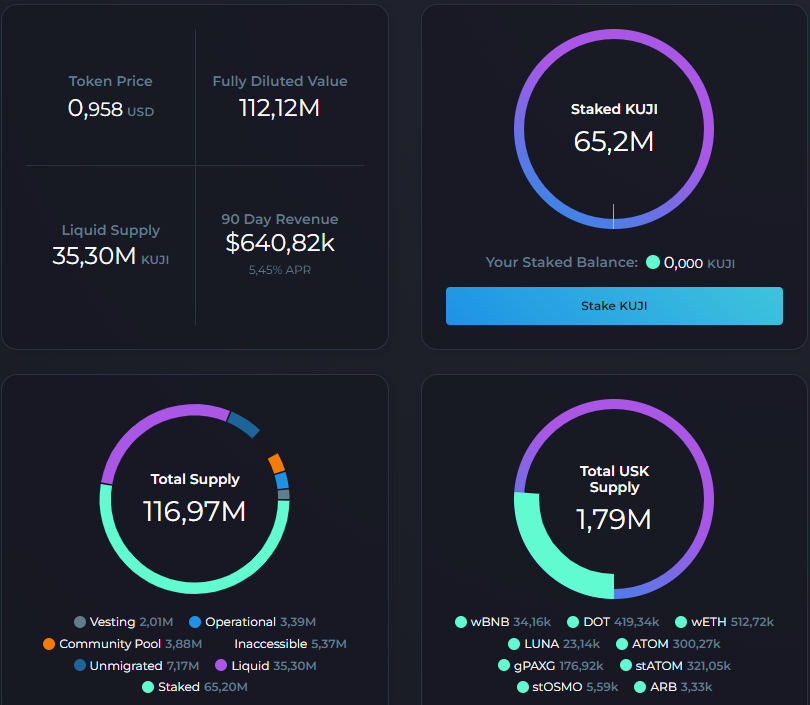Image resolution: width=810 pixels, height=705 pixels.
Task: Click the Staked KUJI 65,2M value
Action: [x=614, y=142]
